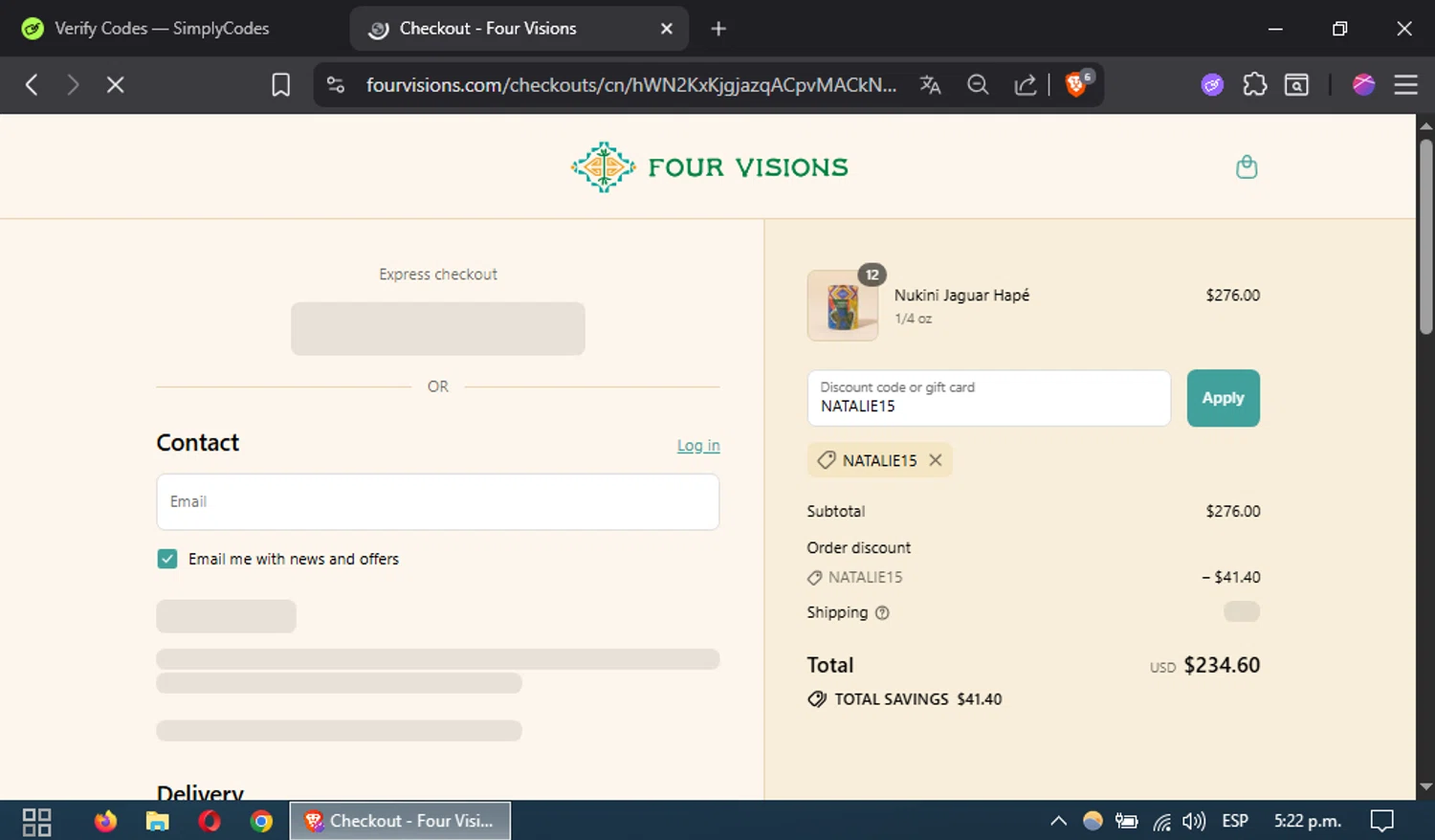Image resolution: width=1435 pixels, height=840 pixels.
Task: Open the shopping bag cart icon
Action: [x=1247, y=167]
